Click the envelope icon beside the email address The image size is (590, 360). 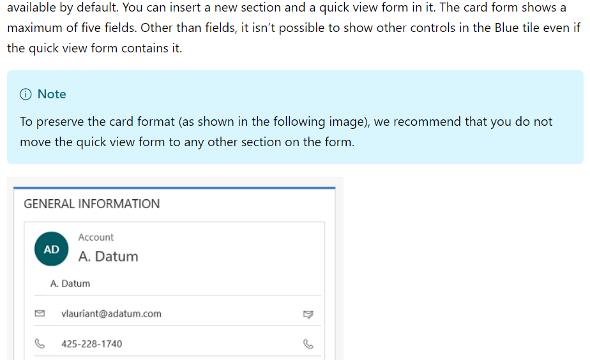40,313
